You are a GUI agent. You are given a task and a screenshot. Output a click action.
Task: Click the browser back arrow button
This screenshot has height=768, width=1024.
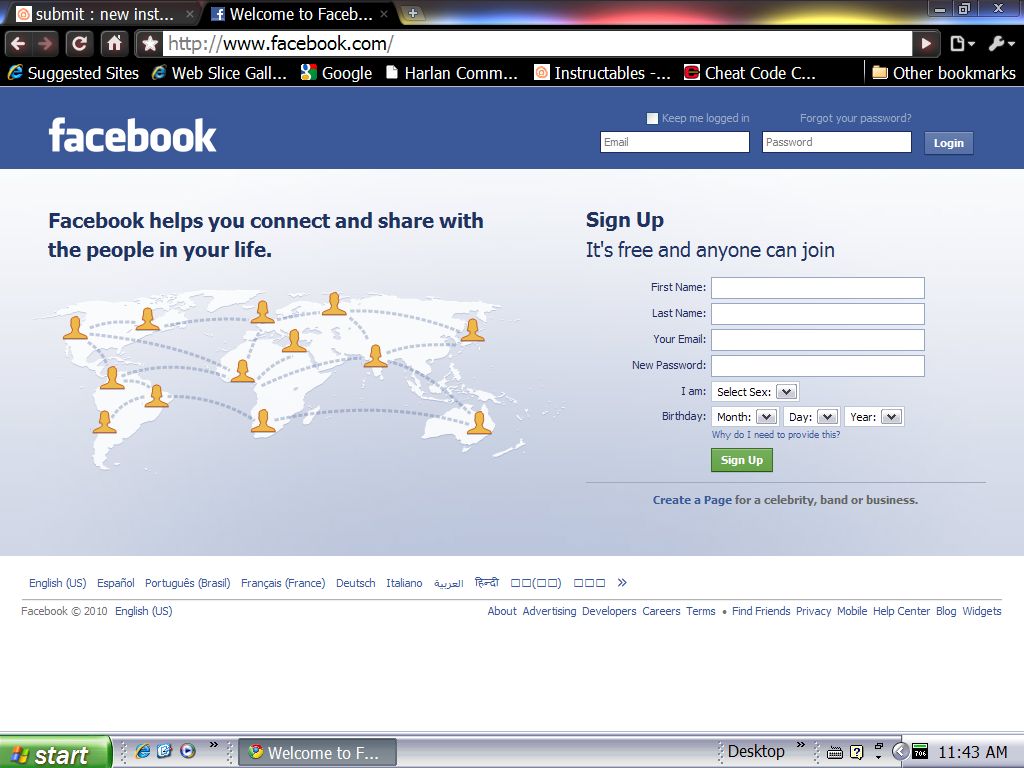tap(18, 44)
